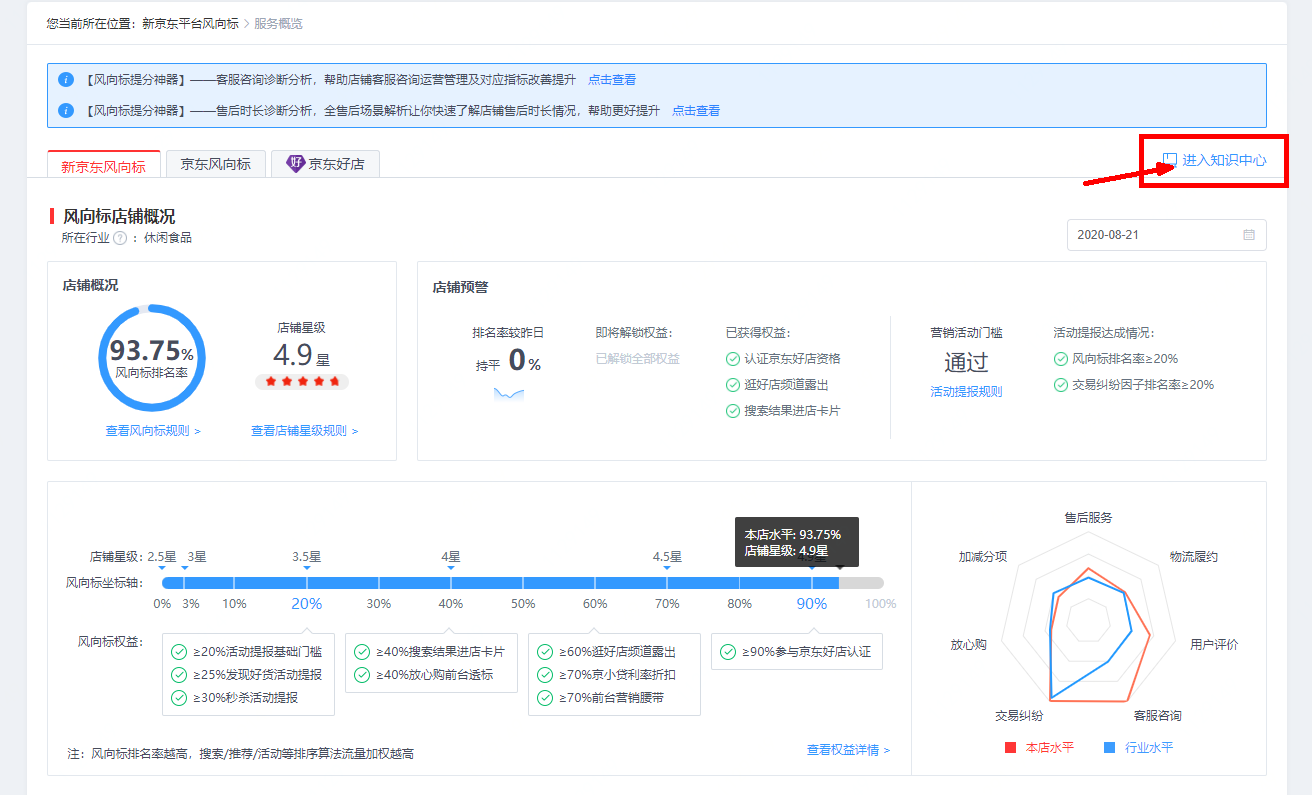Click the check icon for 认证京东好店资格

point(733,359)
